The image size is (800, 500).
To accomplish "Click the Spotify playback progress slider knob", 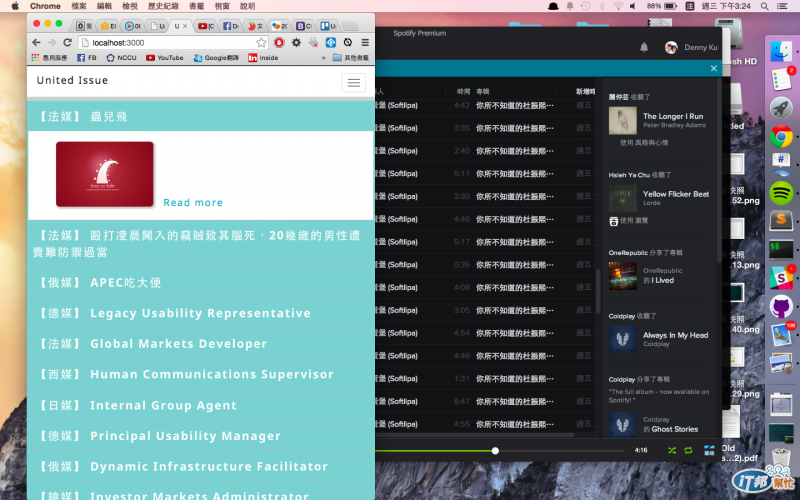I will [495, 451].
